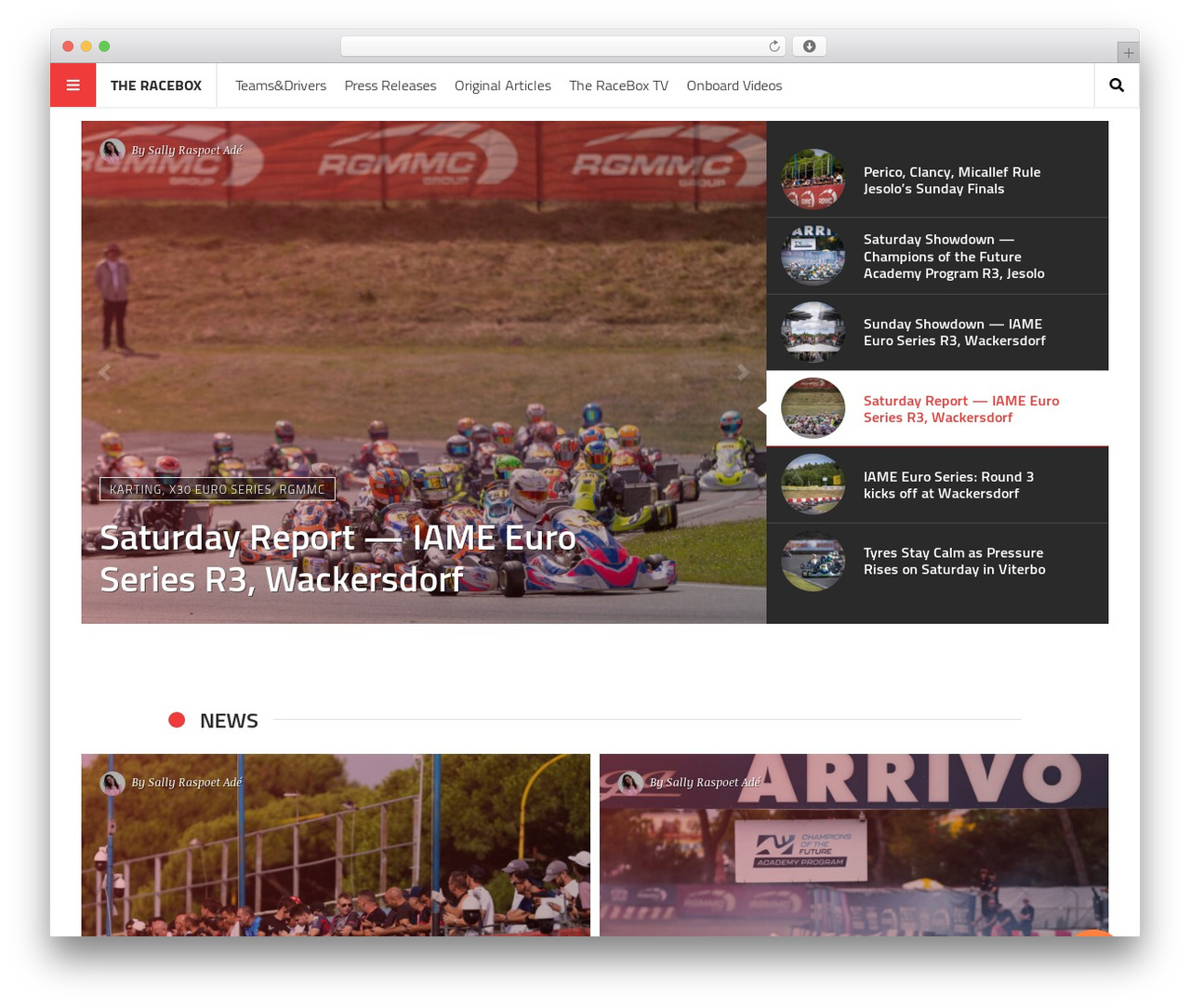Open Onboard Videos section

[734, 86]
